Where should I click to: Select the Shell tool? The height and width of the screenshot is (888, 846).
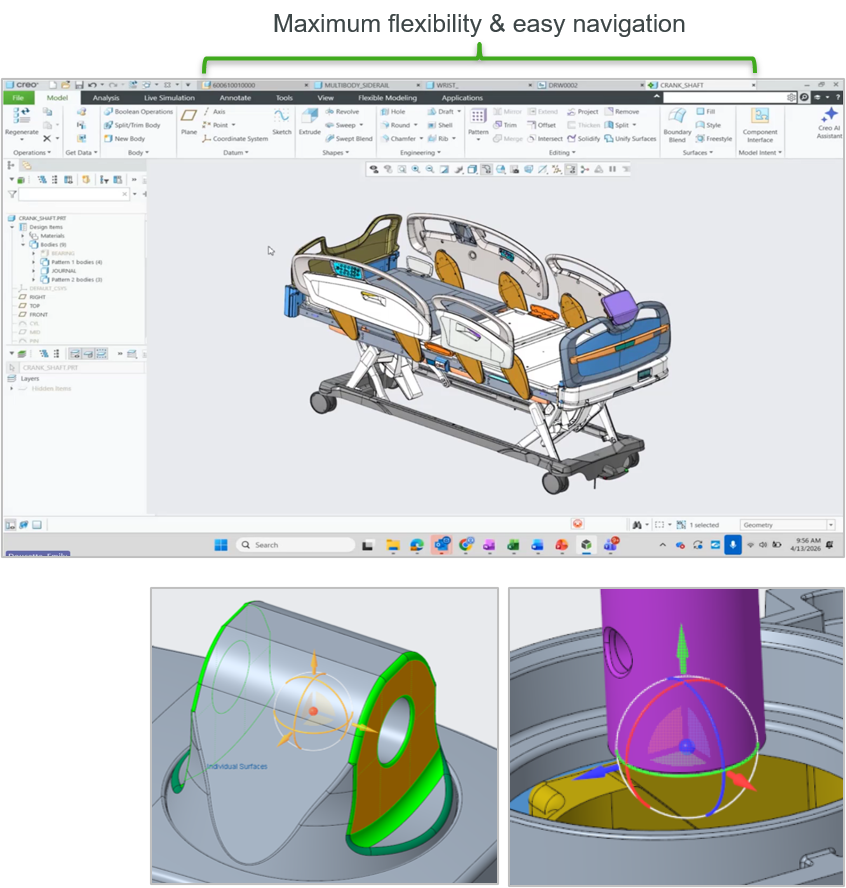(440, 125)
